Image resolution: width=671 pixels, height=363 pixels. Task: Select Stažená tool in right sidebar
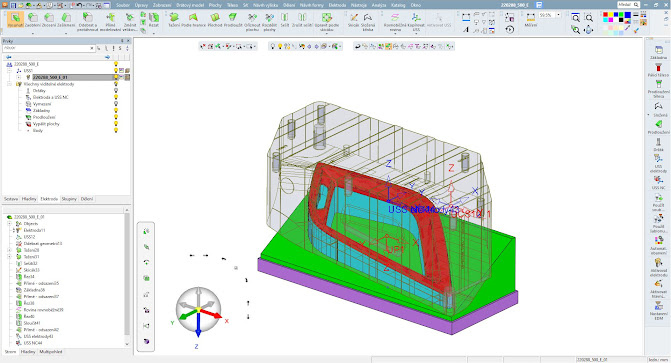coord(659,109)
